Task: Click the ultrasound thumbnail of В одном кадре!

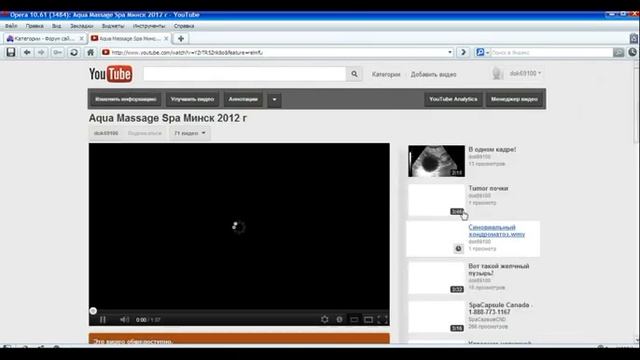Action: pos(436,161)
